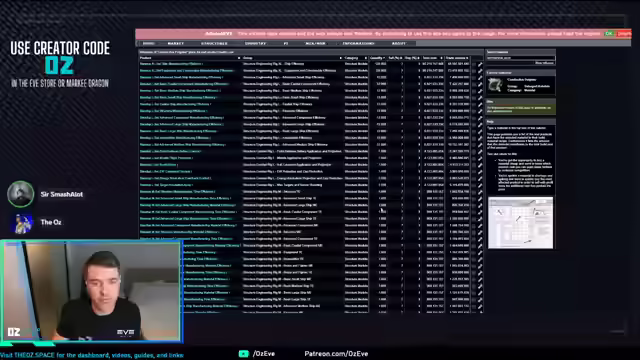Switch to the ABOUT tab
This screenshot has width=640, height=360.
pyautogui.click(x=399, y=43)
